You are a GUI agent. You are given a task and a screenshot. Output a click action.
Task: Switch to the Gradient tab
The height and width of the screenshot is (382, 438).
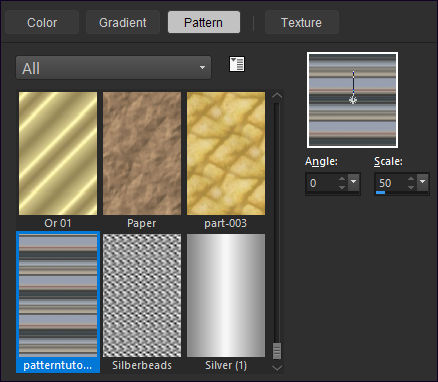pos(123,23)
